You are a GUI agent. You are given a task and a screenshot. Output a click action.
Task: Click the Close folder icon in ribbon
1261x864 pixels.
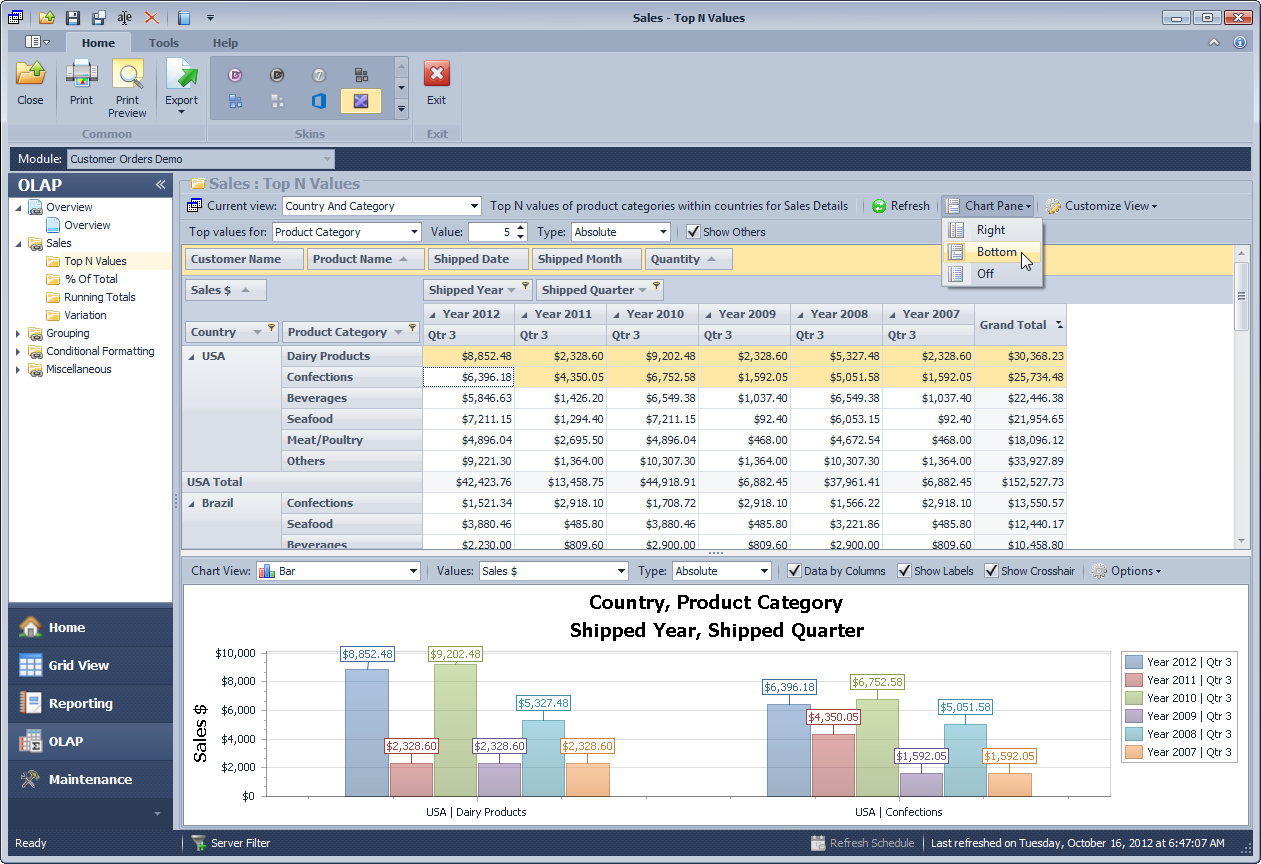[30, 76]
